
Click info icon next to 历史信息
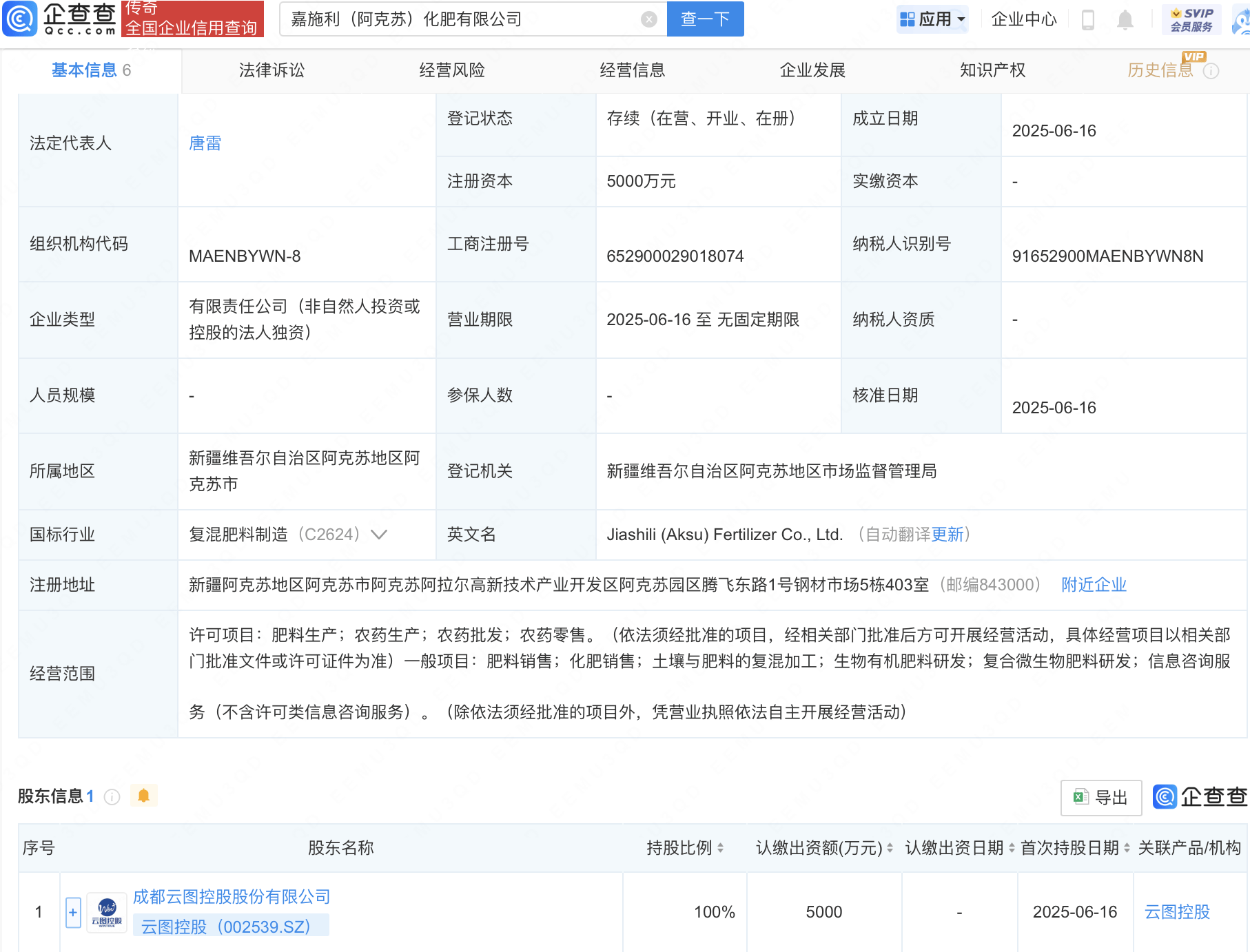[1211, 71]
